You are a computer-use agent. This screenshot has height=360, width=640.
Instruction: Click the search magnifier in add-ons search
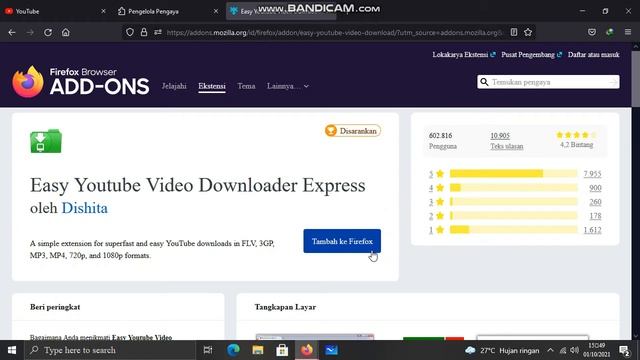(484, 82)
